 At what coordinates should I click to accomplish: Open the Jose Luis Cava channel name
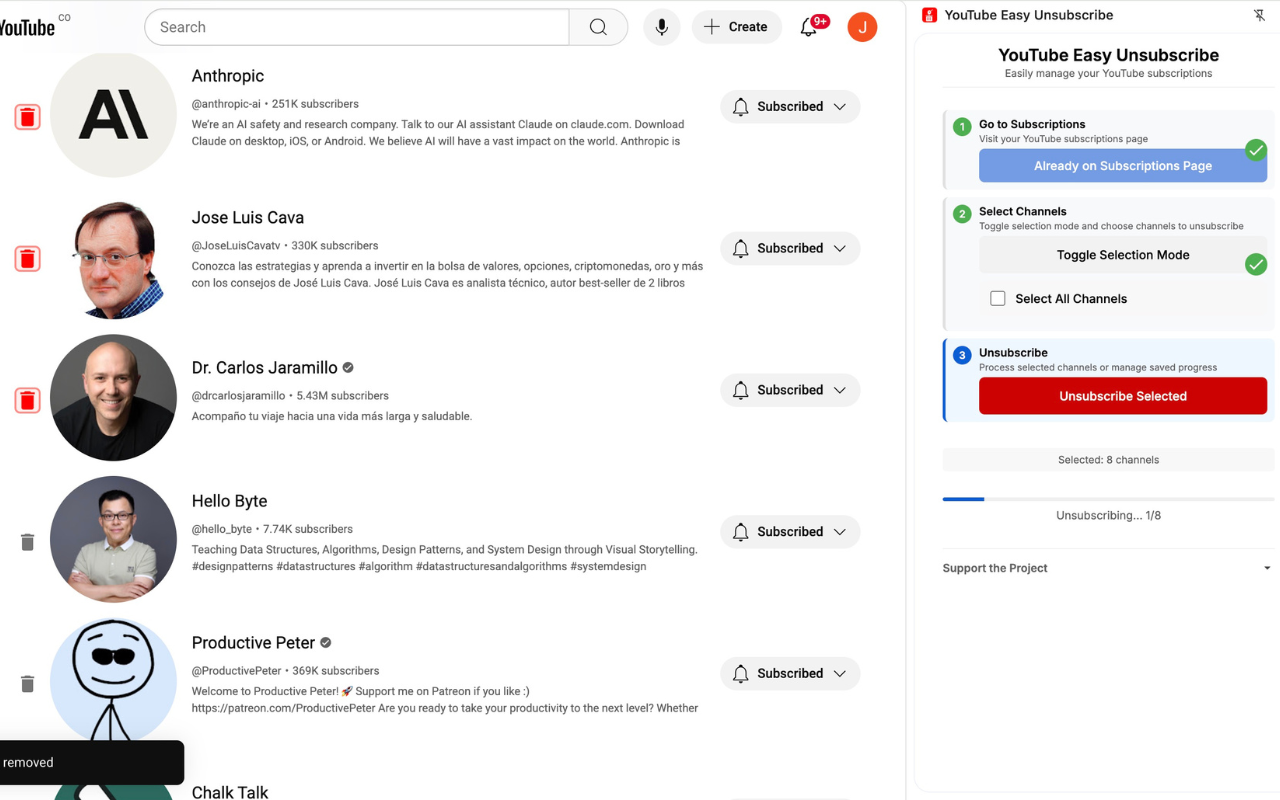click(x=248, y=218)
